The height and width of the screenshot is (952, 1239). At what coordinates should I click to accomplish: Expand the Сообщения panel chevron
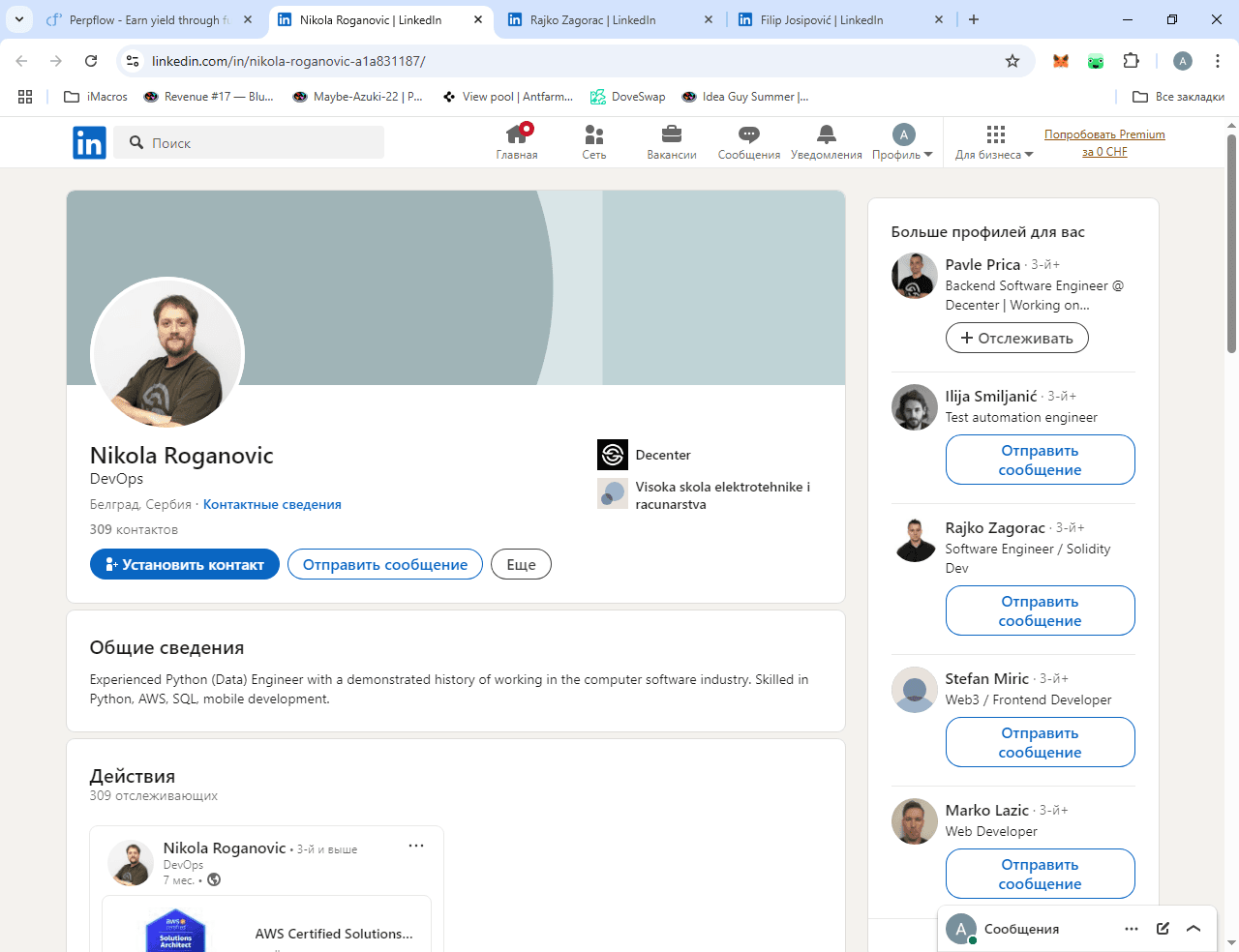[1194, 929]
